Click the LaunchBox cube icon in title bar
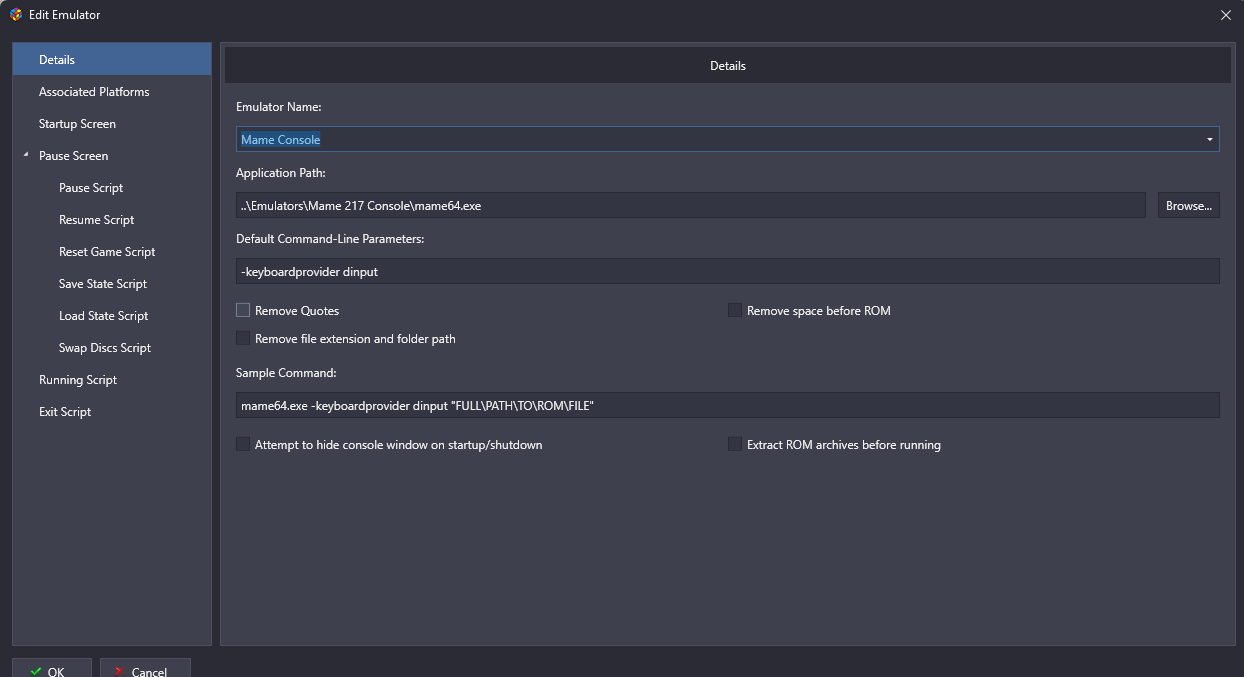 coord(15,15)
